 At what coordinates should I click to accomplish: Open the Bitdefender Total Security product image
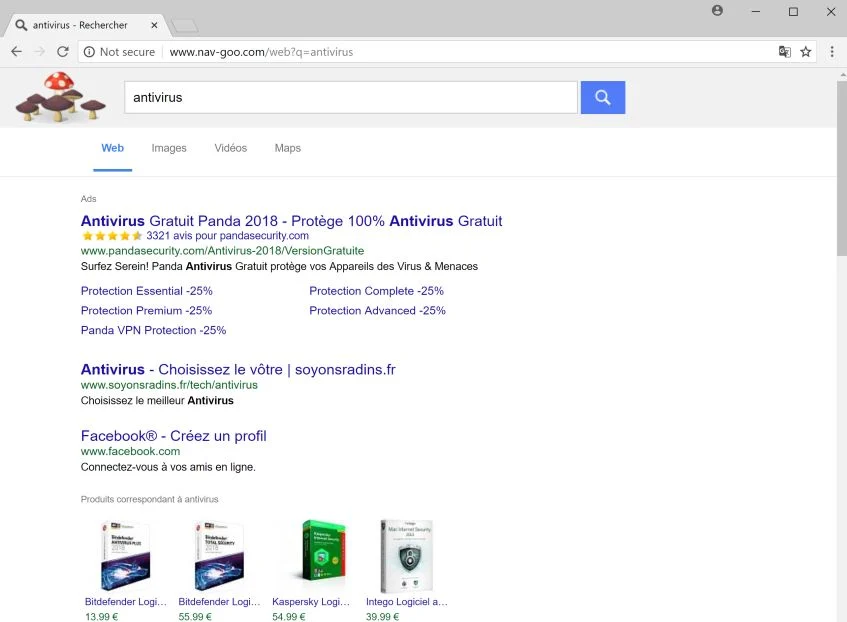click(219, 556)
